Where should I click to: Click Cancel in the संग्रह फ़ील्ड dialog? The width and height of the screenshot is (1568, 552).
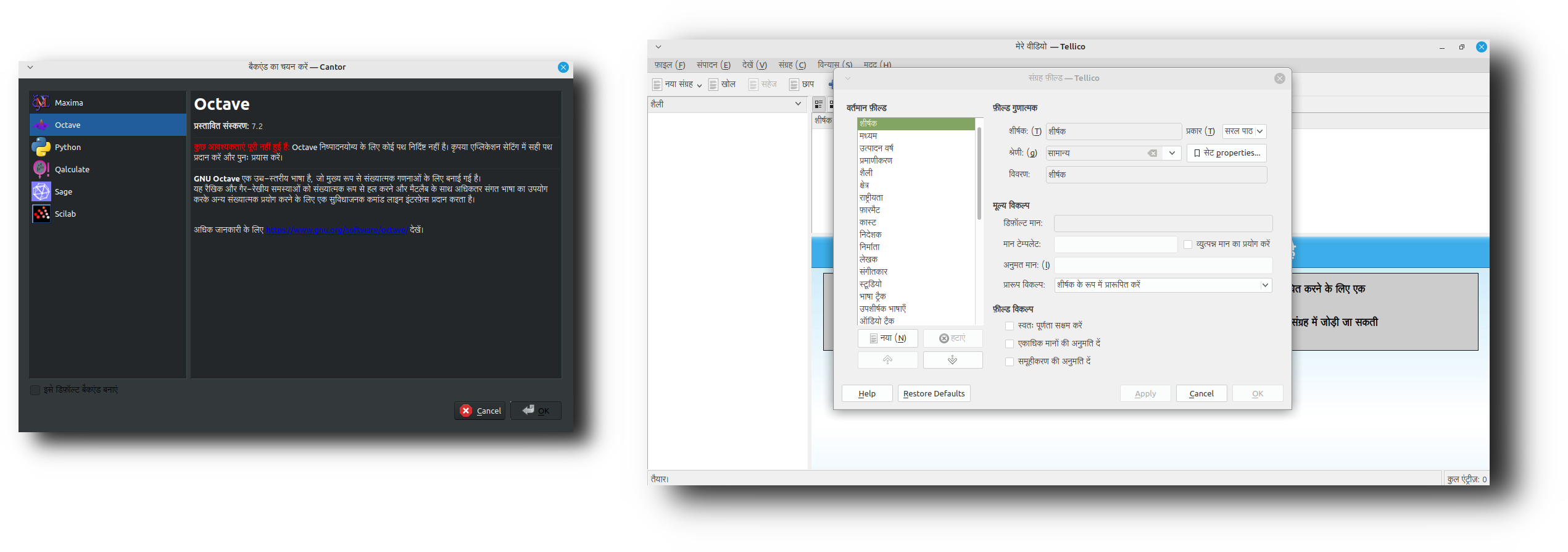coord(1201,394)
